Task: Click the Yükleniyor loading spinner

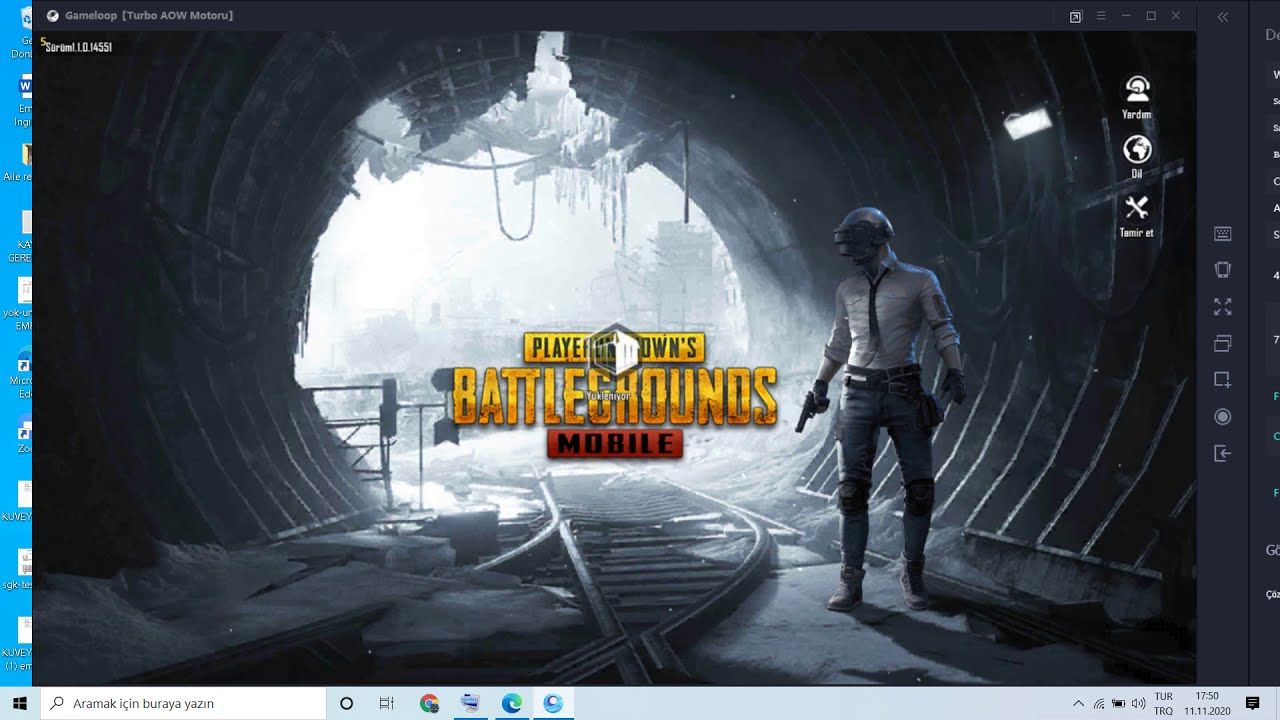Action: [x=613, y=352]
